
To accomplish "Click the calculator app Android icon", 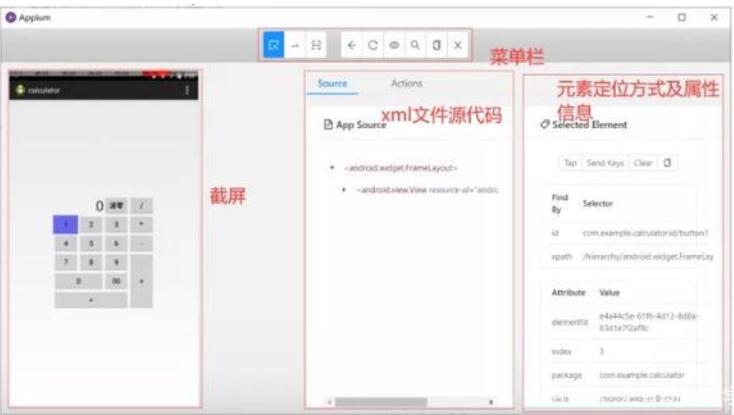I will click(x=20, y=90).
